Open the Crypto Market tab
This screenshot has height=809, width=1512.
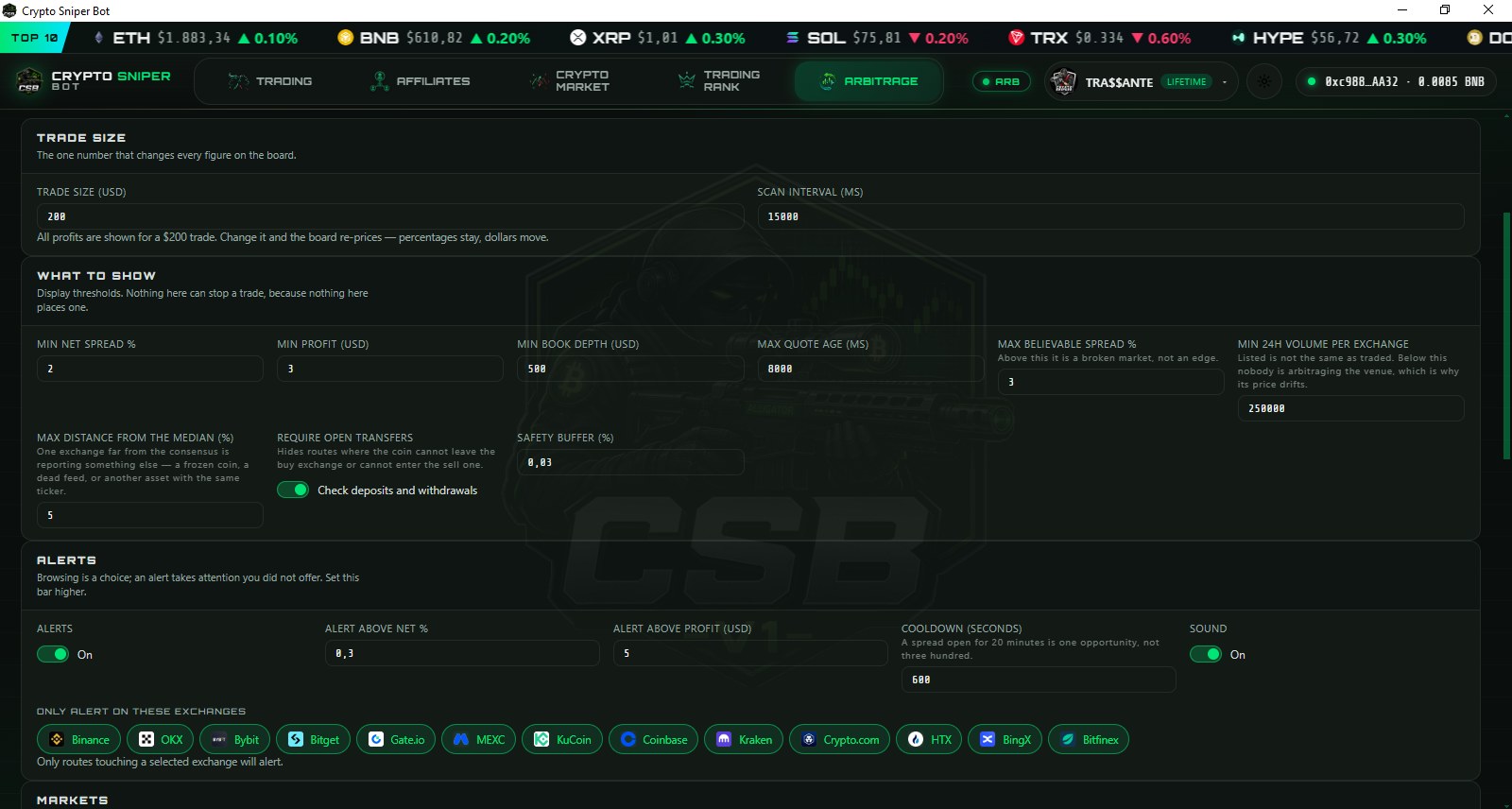(x=569, y=81)
